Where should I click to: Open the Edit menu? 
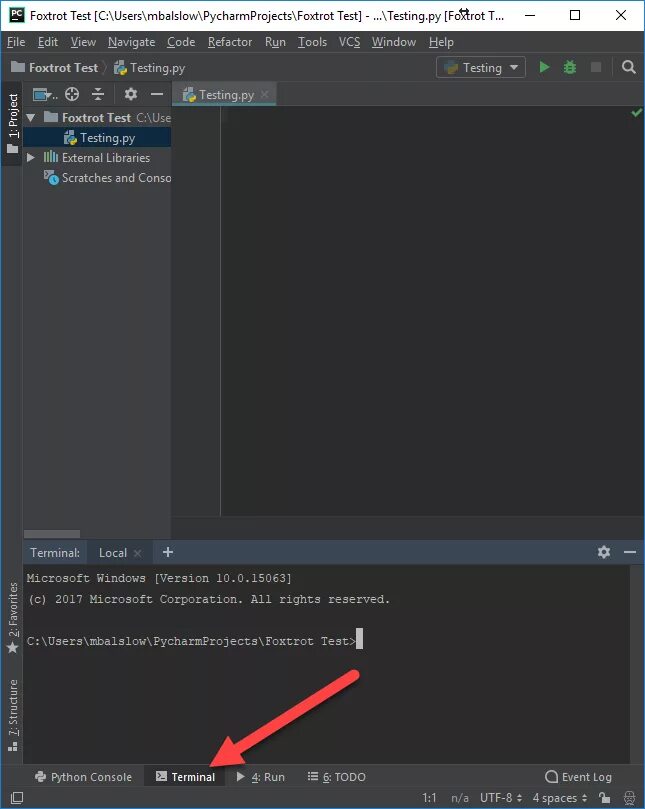click(47, 42)
